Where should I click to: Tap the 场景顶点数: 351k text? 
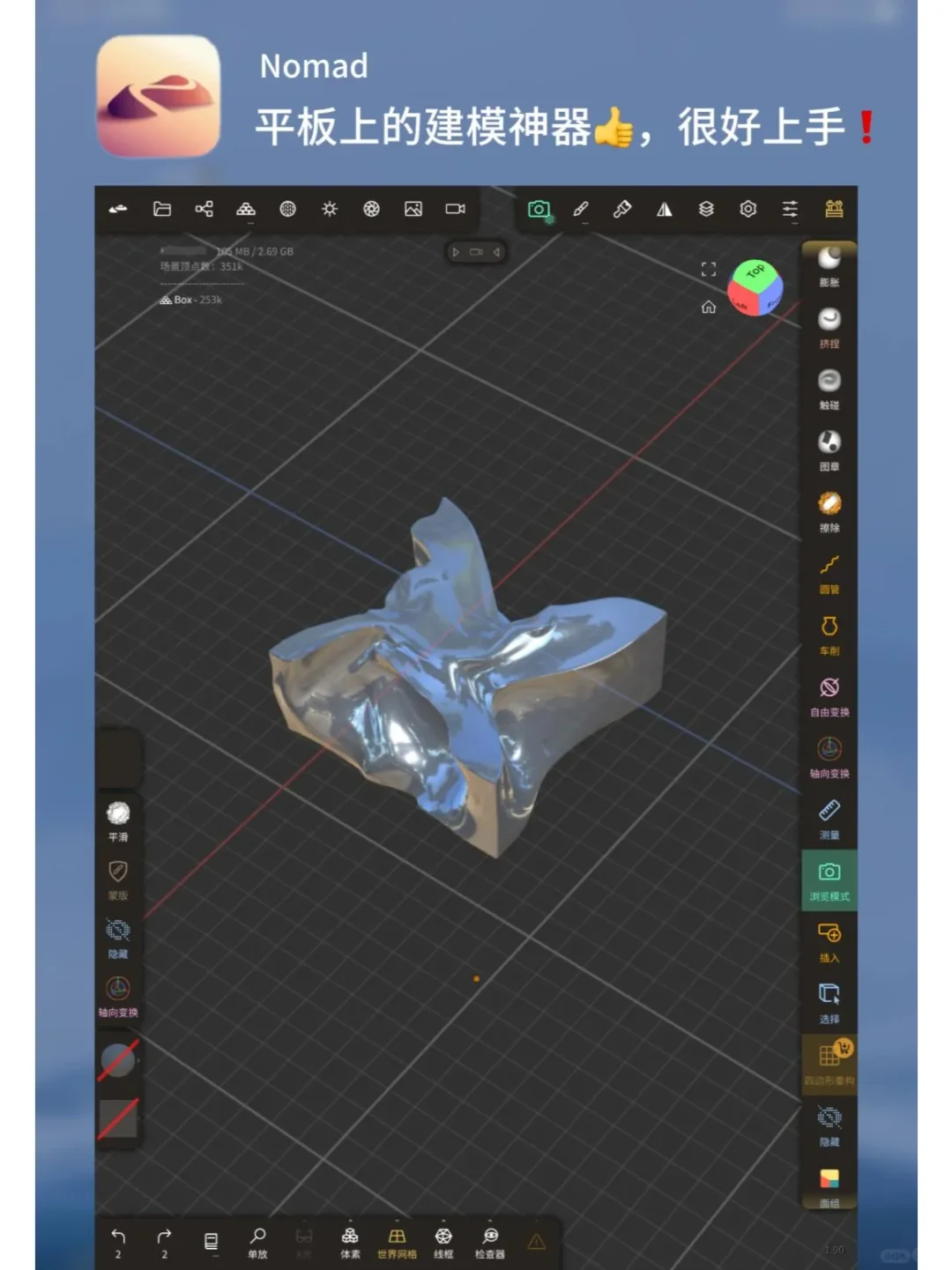coord(201,266)
